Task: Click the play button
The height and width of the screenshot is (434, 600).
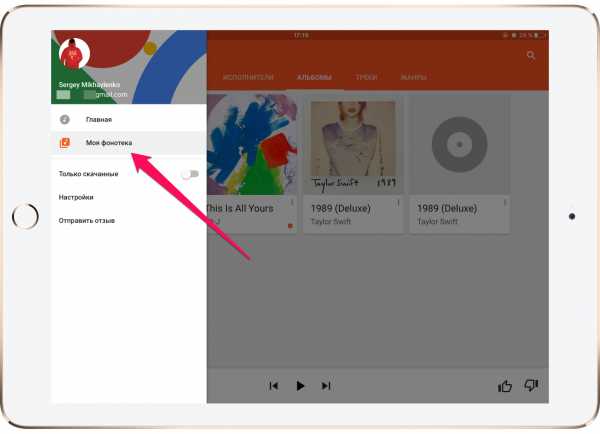Action: 300,386
